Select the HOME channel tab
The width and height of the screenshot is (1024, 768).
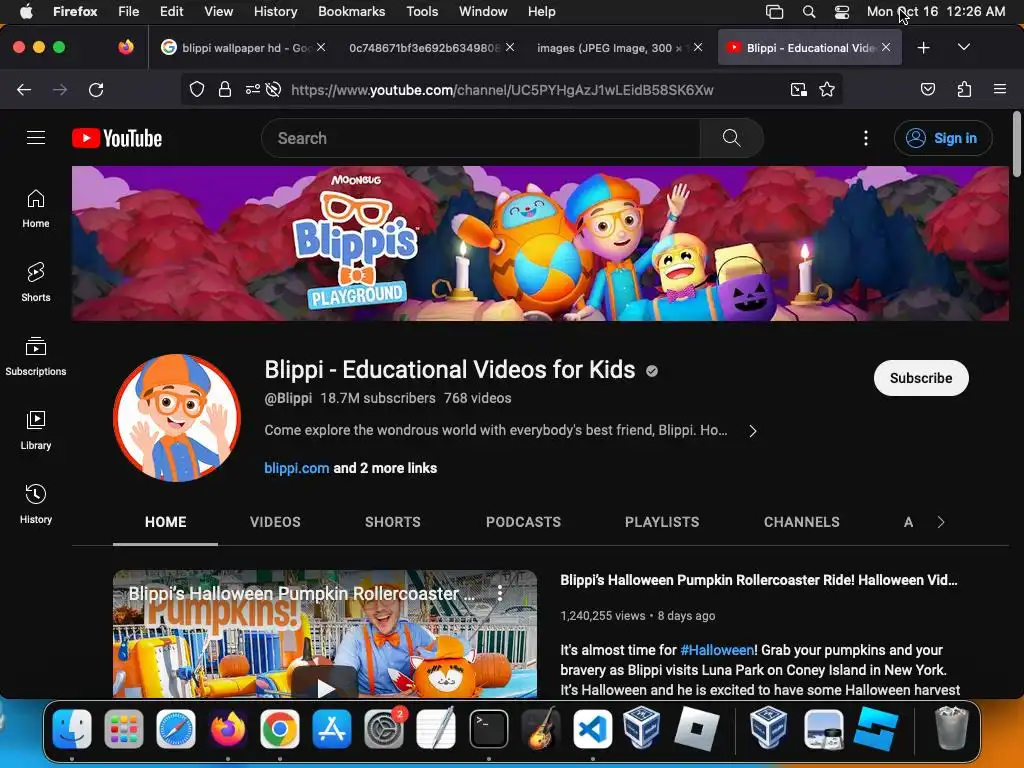click(x=165, y=522)
